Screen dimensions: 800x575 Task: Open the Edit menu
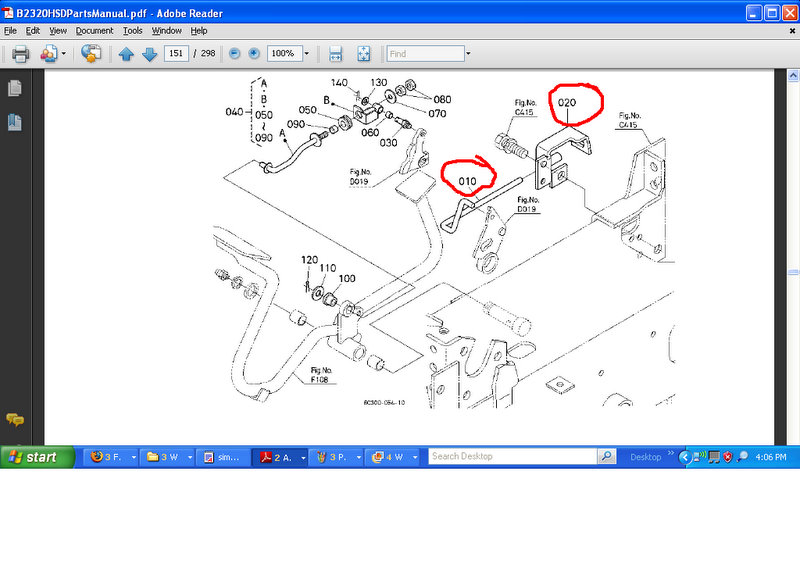[x=33, y=31]
